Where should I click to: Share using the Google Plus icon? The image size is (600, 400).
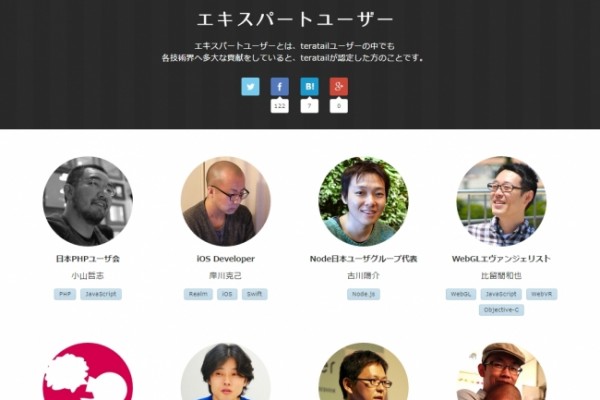point(339,87)
